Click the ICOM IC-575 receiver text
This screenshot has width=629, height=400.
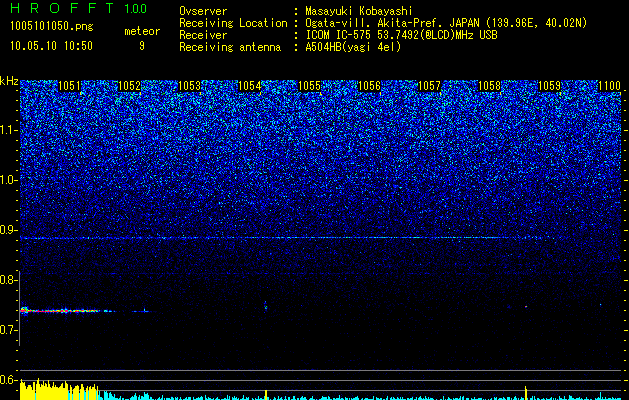pyautogui.click(x=401, y=35)
